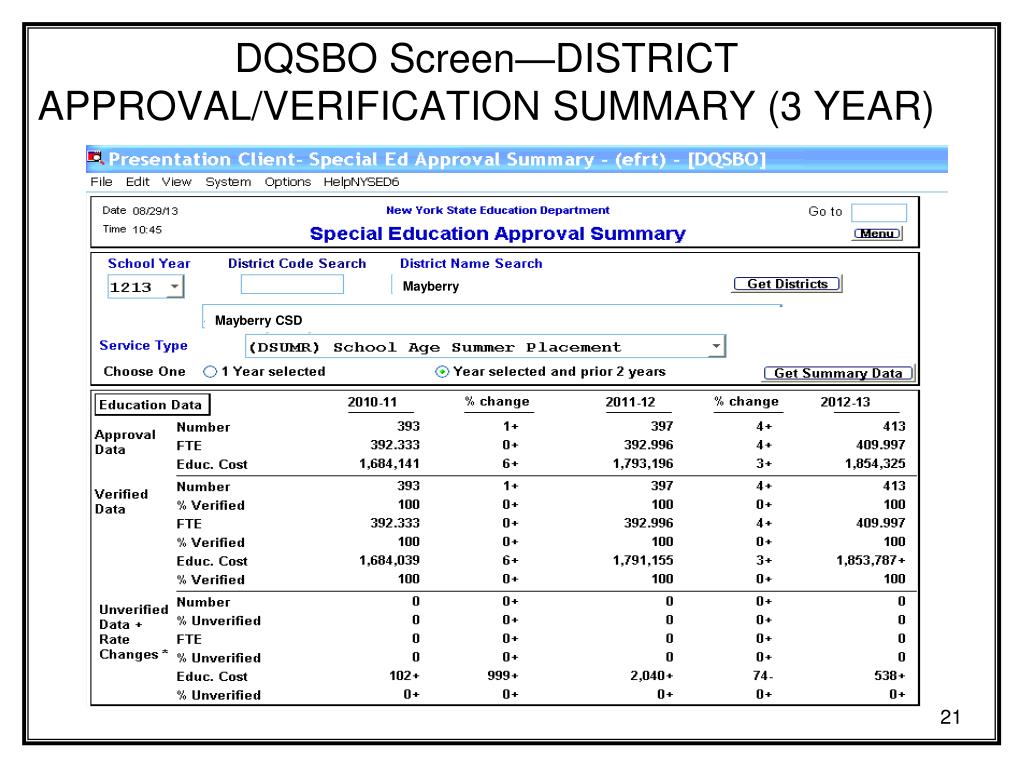
Task: Click the Unverified Data + Rate Changes label
Action: 133,632
